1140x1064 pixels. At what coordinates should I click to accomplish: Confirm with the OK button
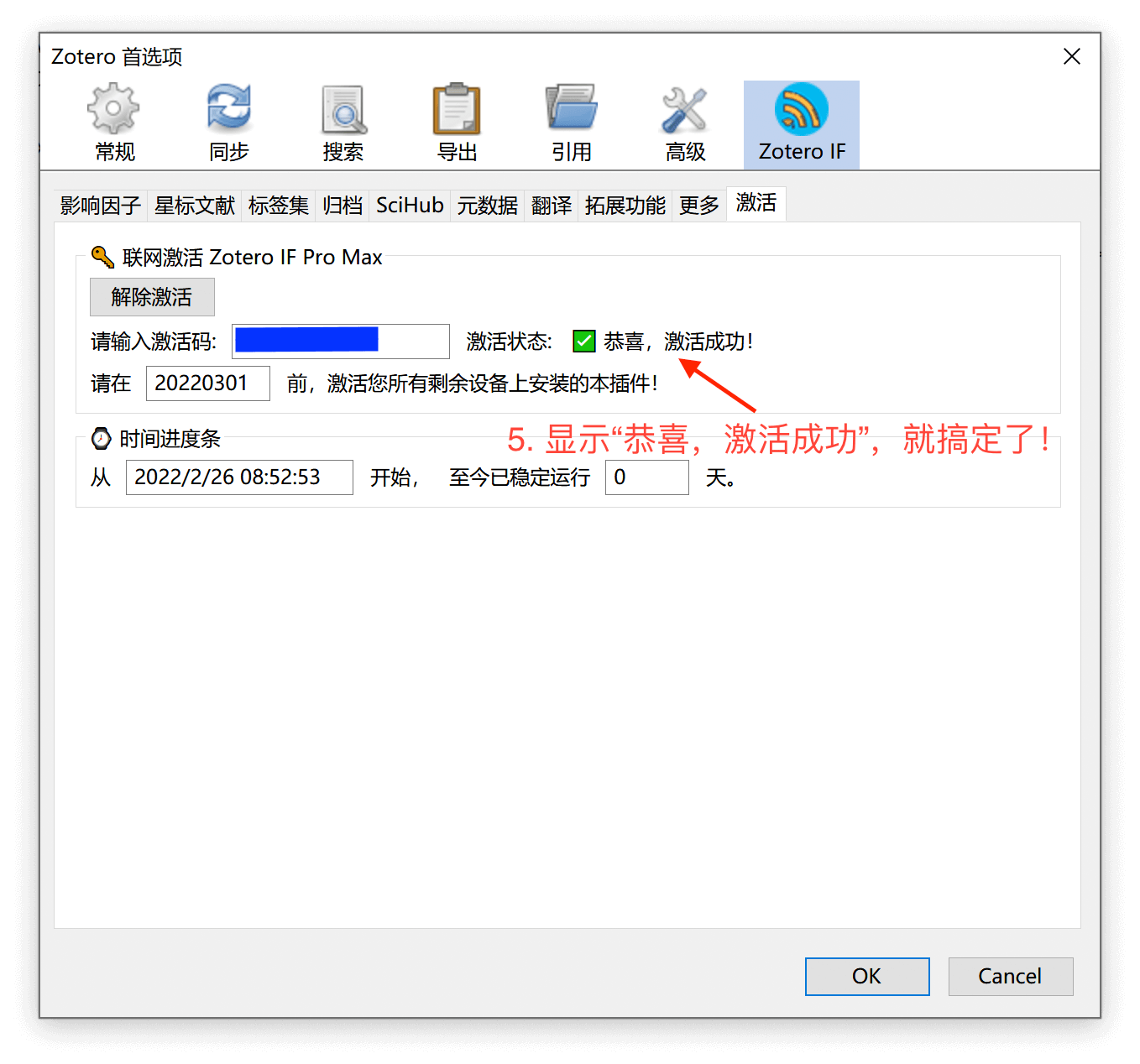pos(867,977)
